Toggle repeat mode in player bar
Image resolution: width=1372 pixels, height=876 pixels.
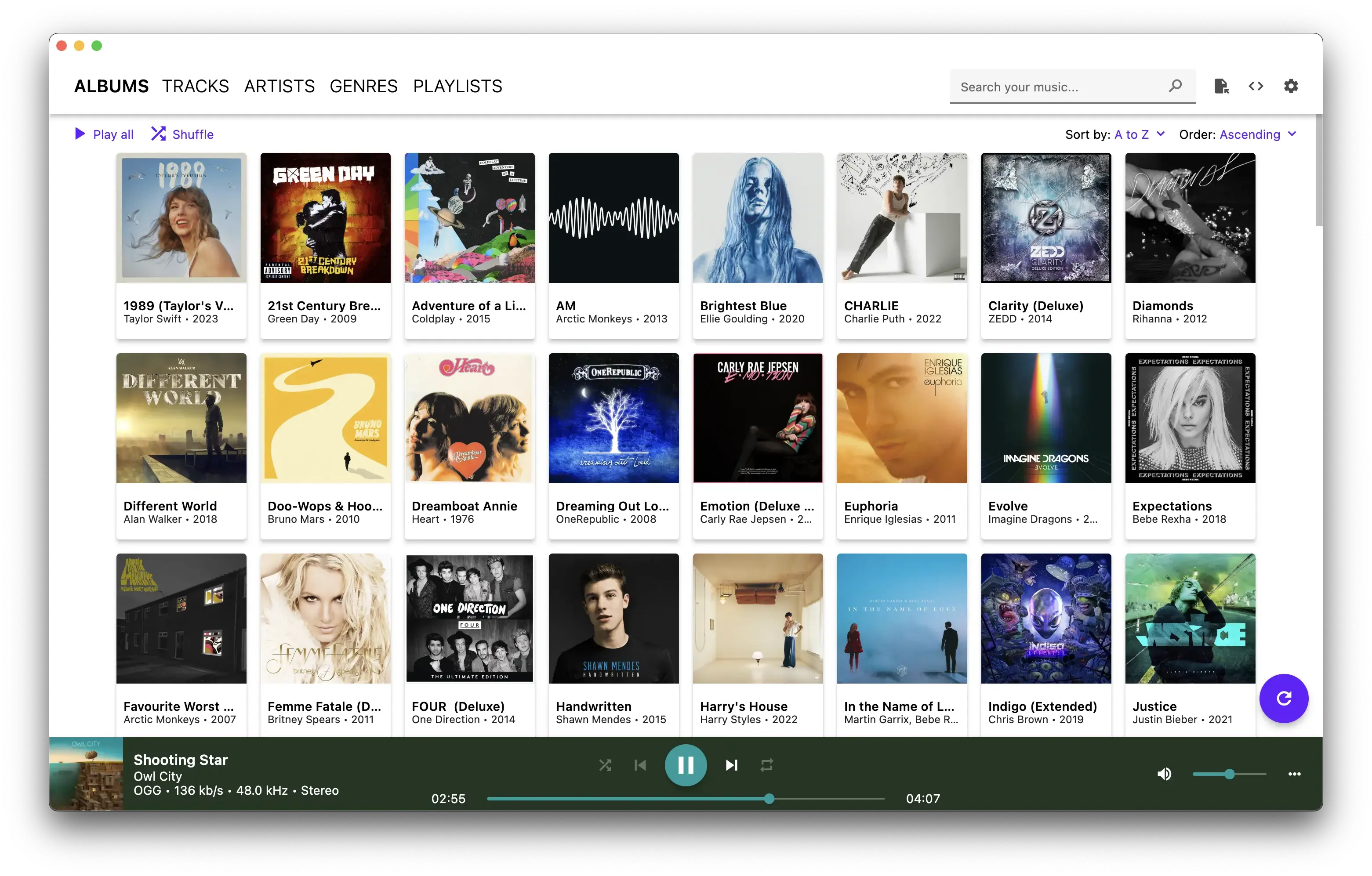click(766, 765)
